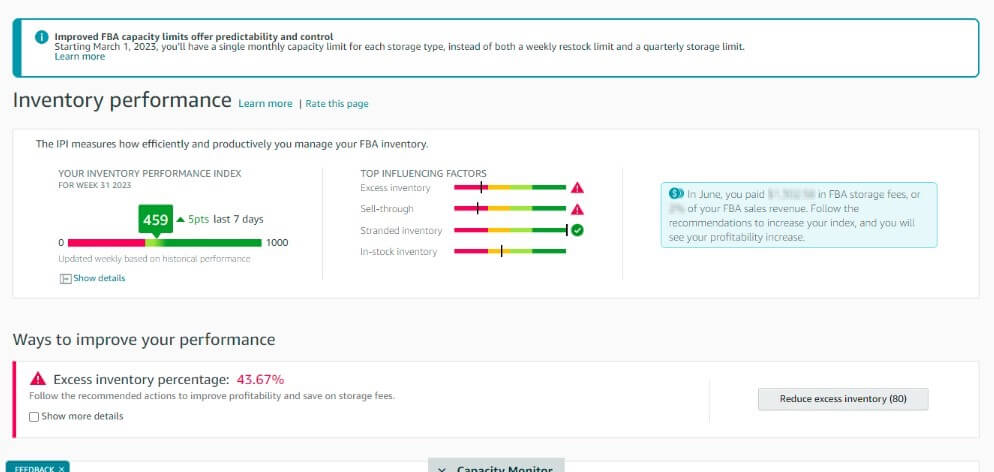Click the info icon in the FBA banner

tap(42, 37)
